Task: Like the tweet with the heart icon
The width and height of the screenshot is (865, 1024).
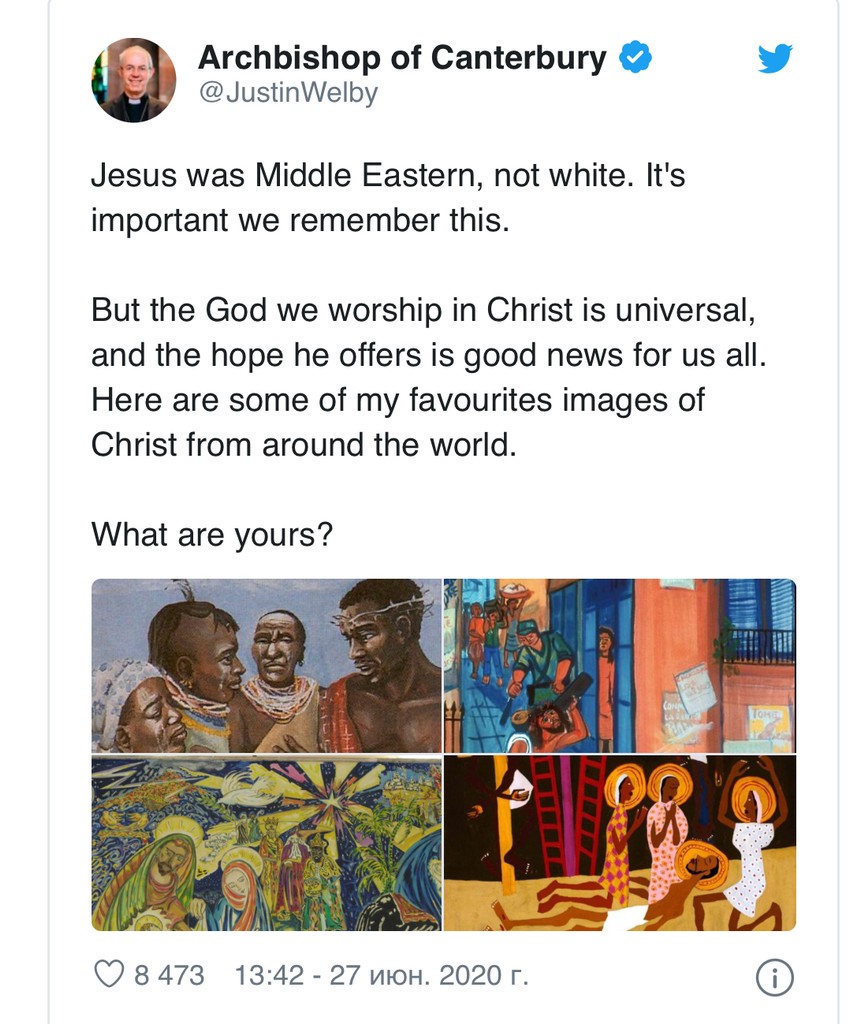Action: 108,974
